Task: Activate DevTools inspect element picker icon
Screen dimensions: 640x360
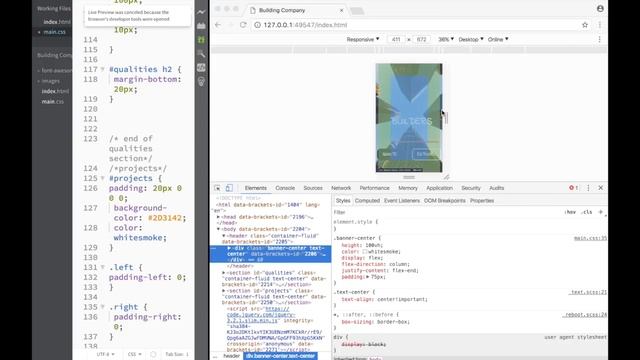Action: (217, 188)
